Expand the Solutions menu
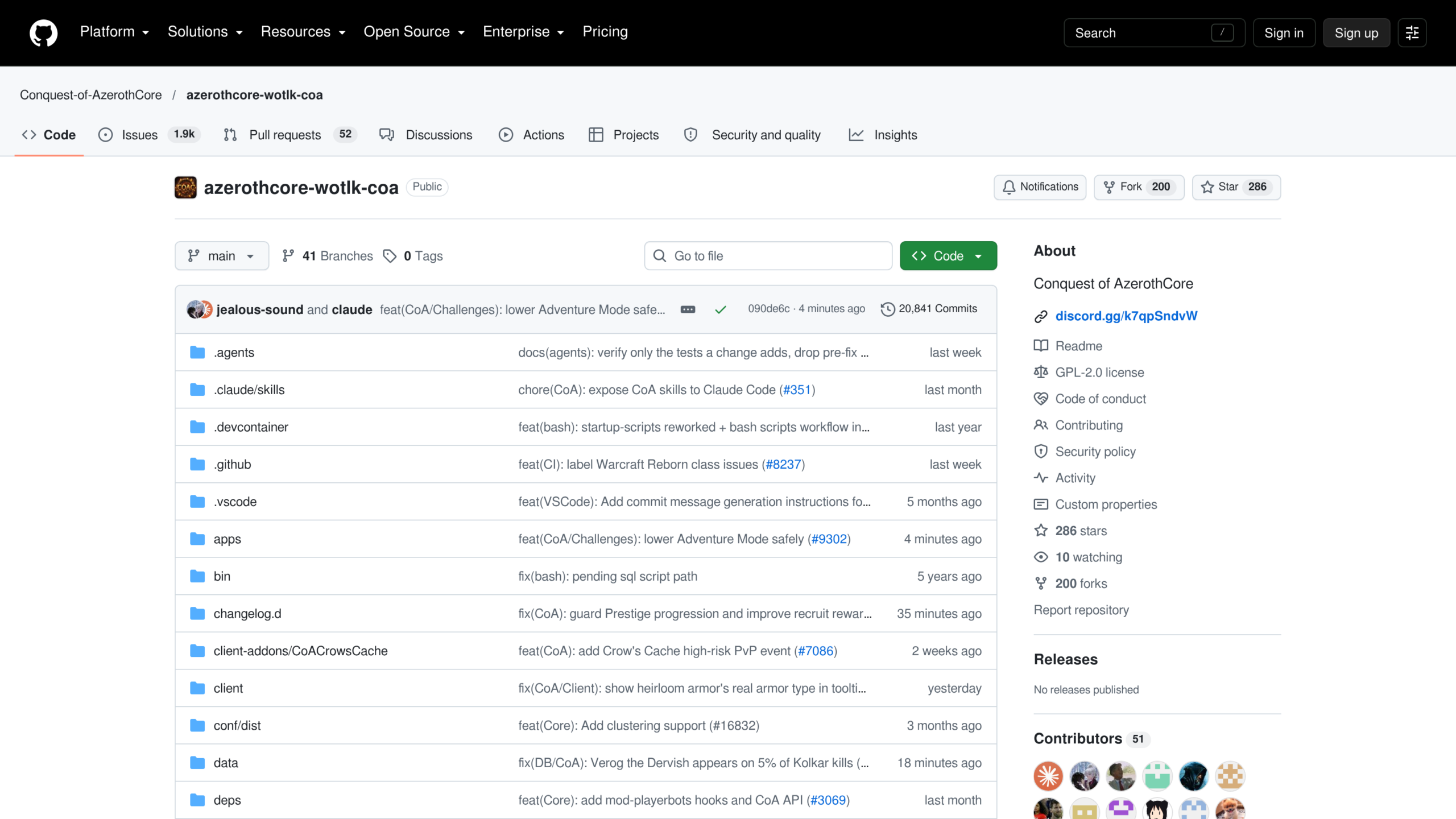The image size is (1456, 819). [205, 32]
